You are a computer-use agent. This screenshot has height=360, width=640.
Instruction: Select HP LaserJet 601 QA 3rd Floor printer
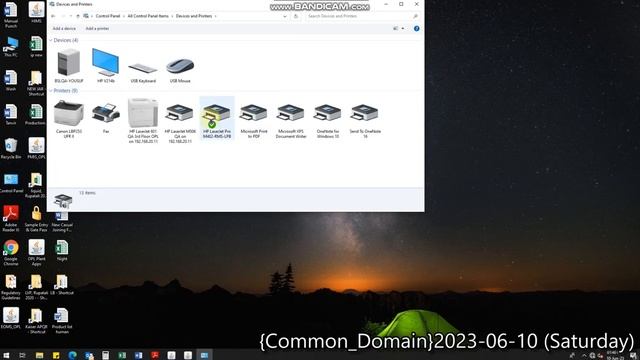pyautogui.click(x=143, y=120)
